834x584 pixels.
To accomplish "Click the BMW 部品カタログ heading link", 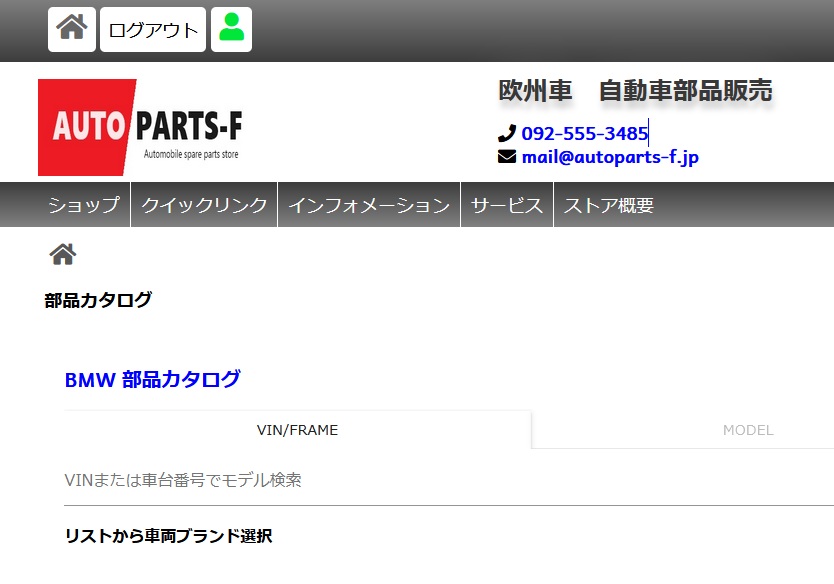I will (x=152, y=379).
